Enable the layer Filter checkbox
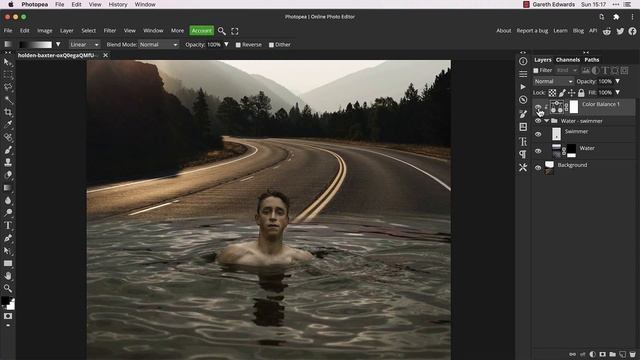 [536, 71]
